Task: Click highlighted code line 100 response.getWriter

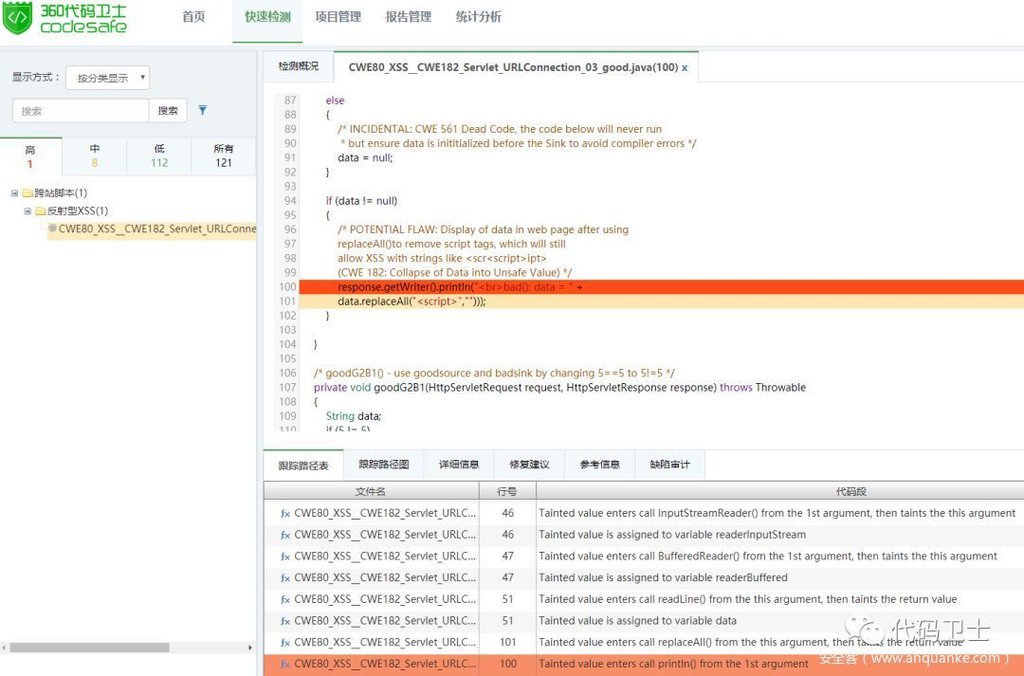Action: point(661,287)
